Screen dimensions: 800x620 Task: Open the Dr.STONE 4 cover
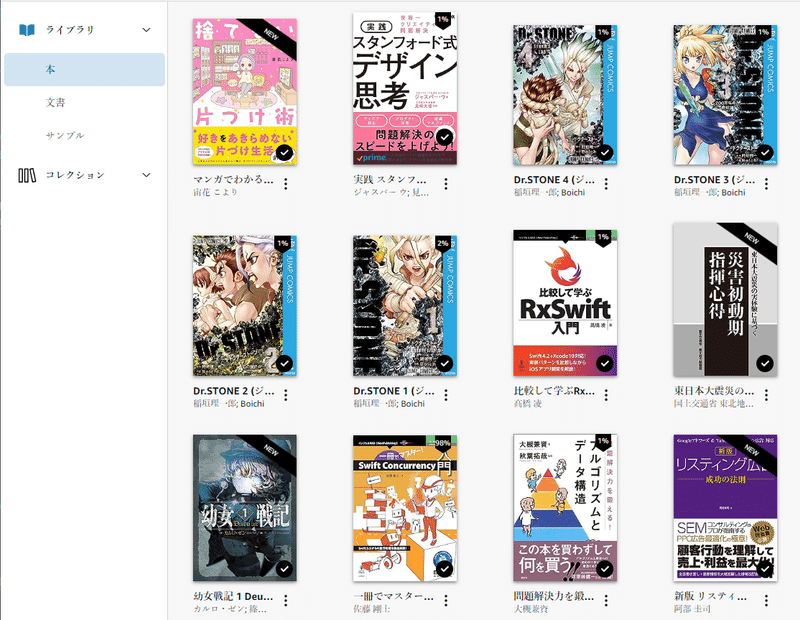(x=565, y=95)
